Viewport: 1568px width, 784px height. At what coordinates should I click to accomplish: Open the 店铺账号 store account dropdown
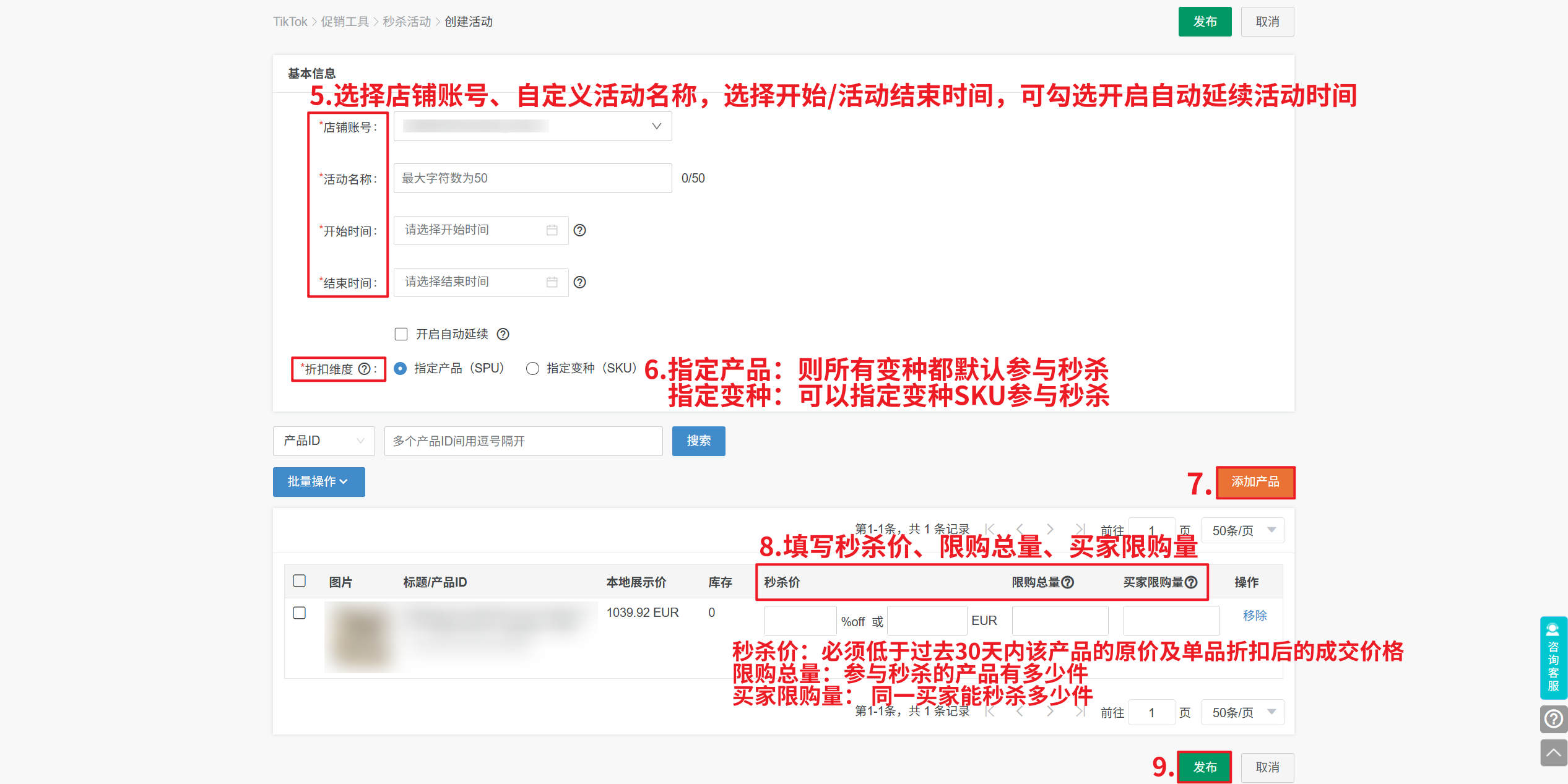tap(532, 126)
